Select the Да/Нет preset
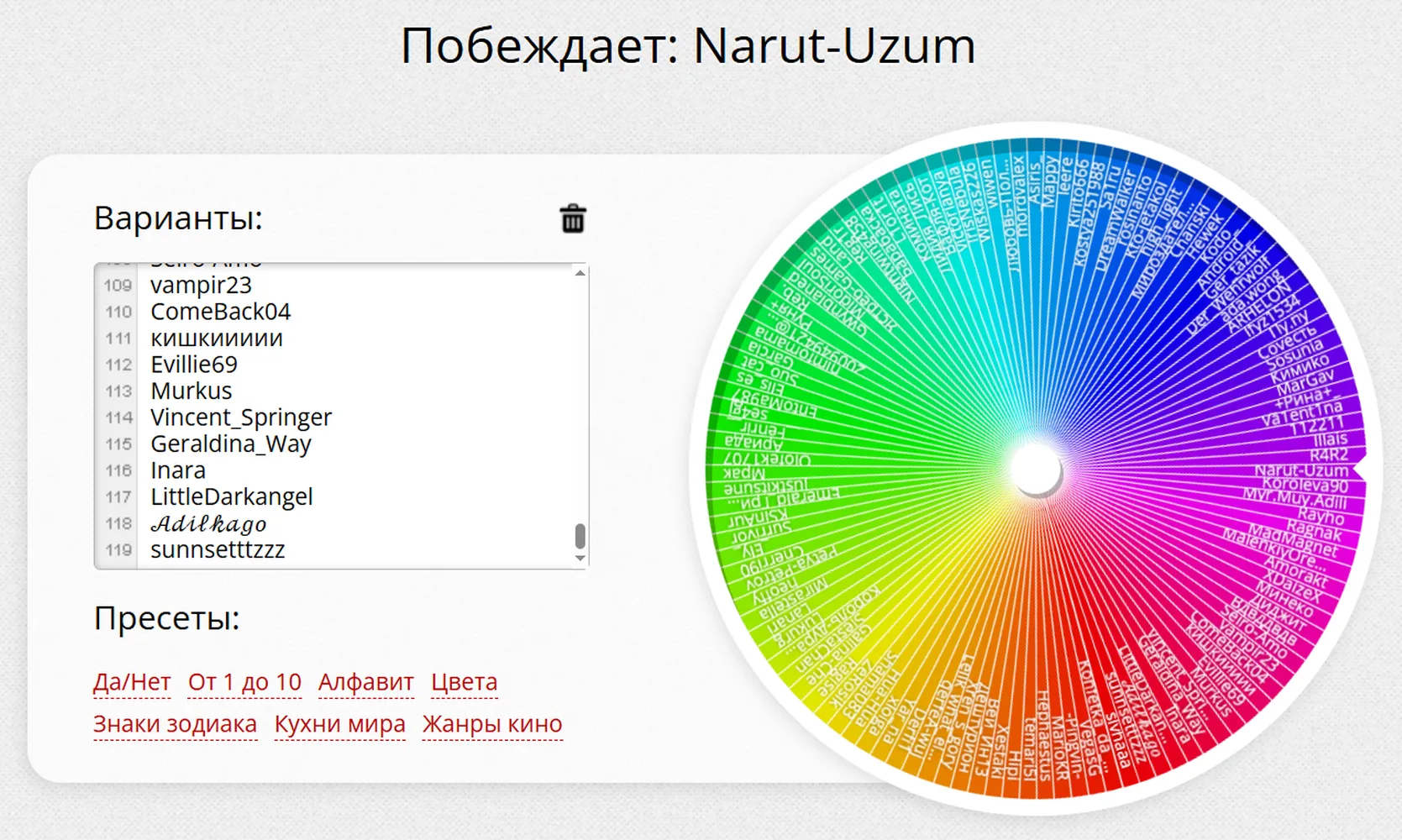This screenshot has height=840, width=1402. point(132,682)
